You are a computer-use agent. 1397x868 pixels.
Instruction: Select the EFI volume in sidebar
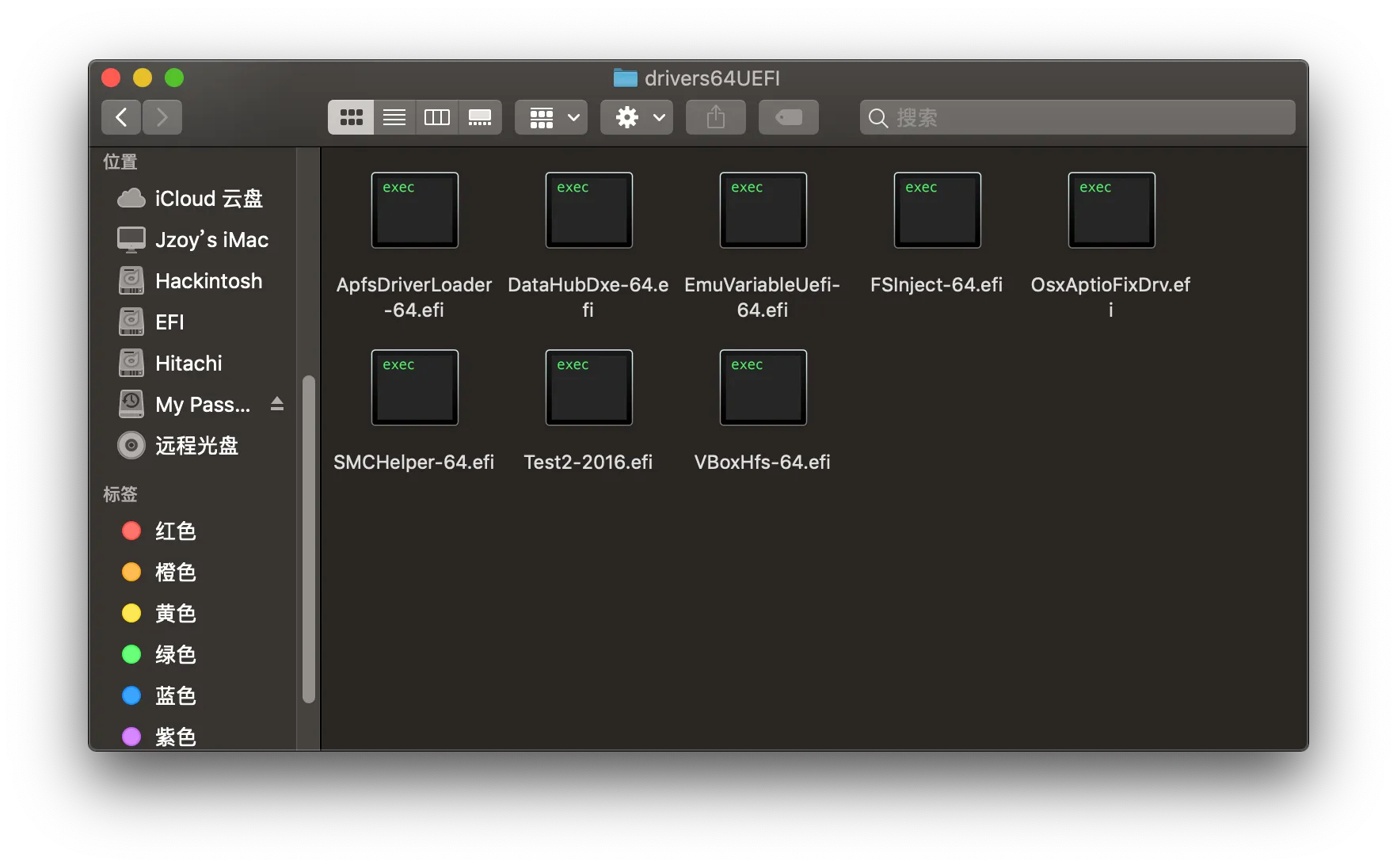pyautogui.click(x=169, y=322)
